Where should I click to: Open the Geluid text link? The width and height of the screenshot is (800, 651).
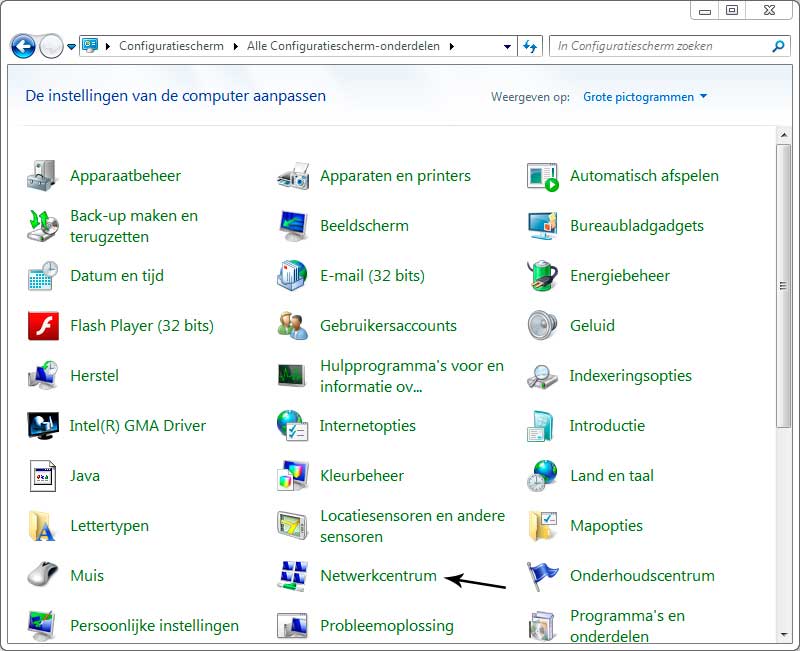(x=592, y=326)
